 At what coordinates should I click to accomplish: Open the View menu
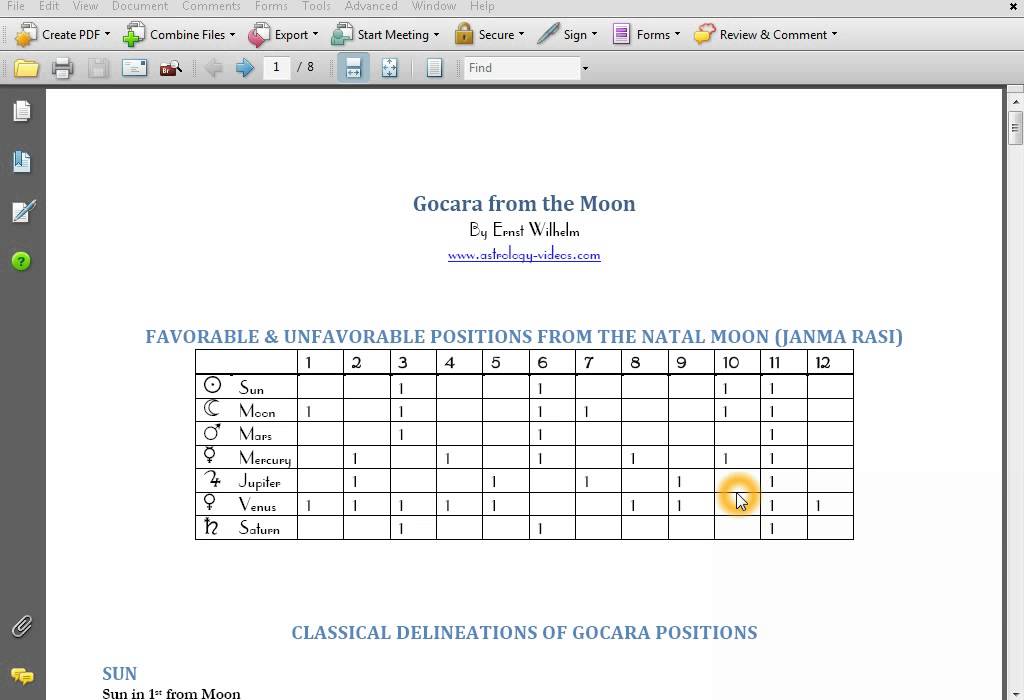[85, 6]
